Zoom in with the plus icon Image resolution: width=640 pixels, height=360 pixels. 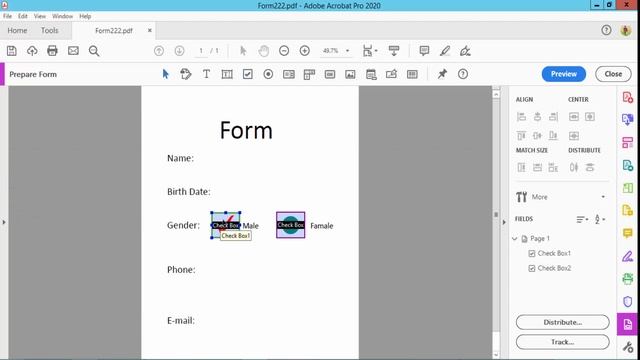(304, 51)
